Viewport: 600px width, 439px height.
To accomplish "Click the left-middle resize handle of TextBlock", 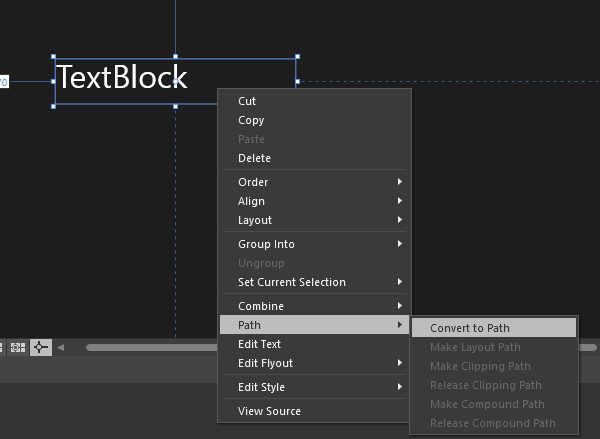I will point(54,82).
